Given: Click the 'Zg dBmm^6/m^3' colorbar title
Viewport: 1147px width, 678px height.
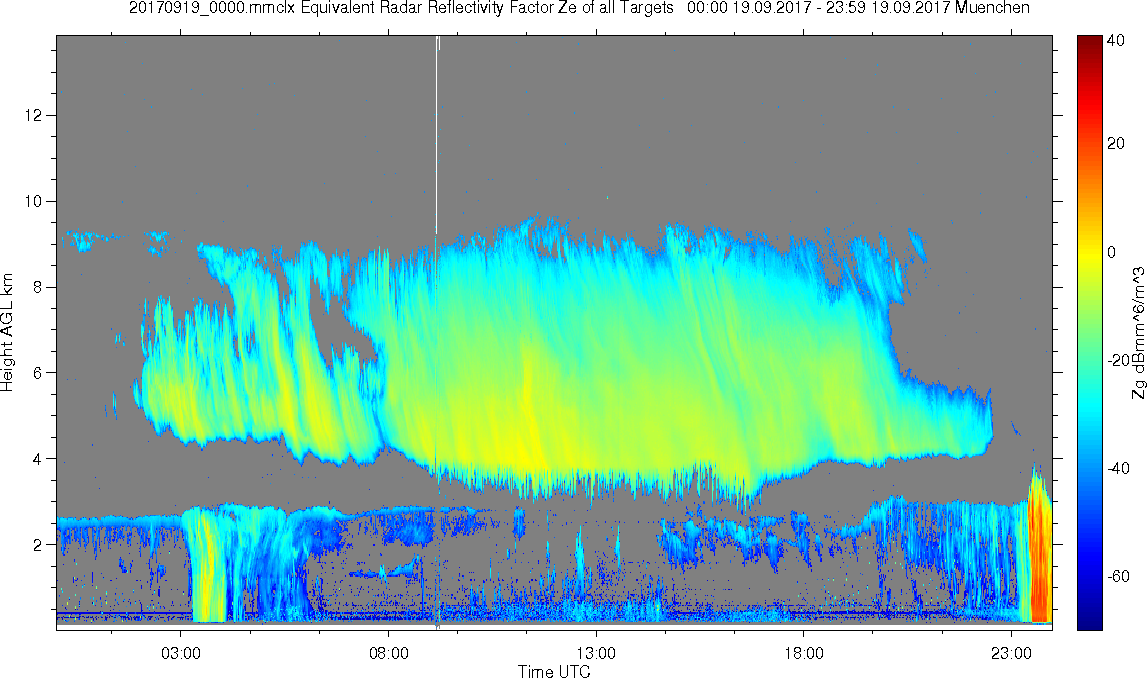Looking at the screenshot, I should (x=1139, y=333).
